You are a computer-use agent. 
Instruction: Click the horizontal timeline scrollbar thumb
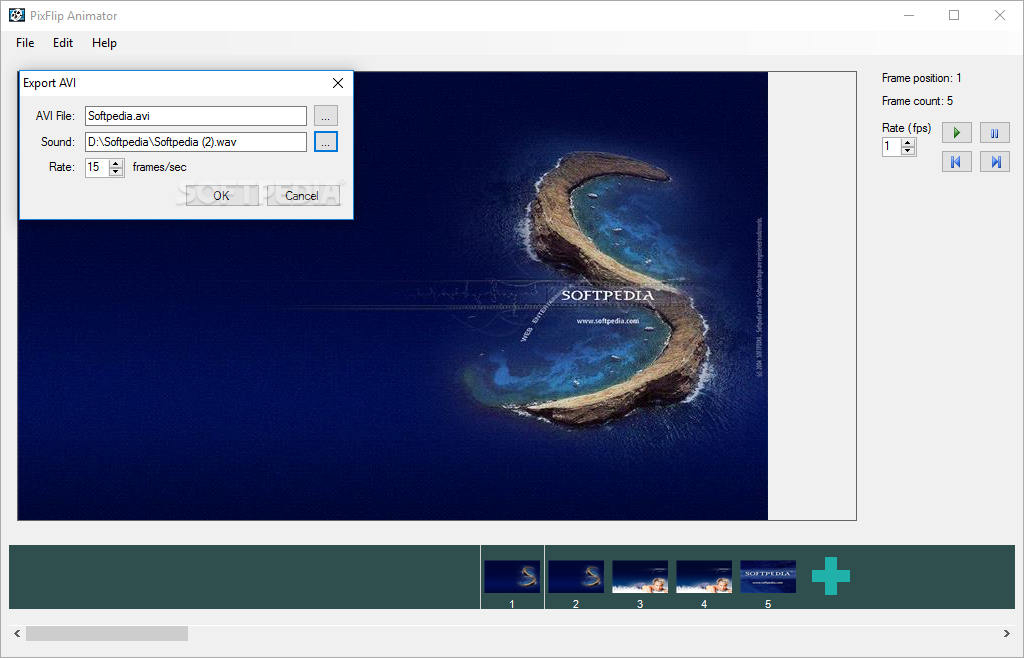pos(107,633)
